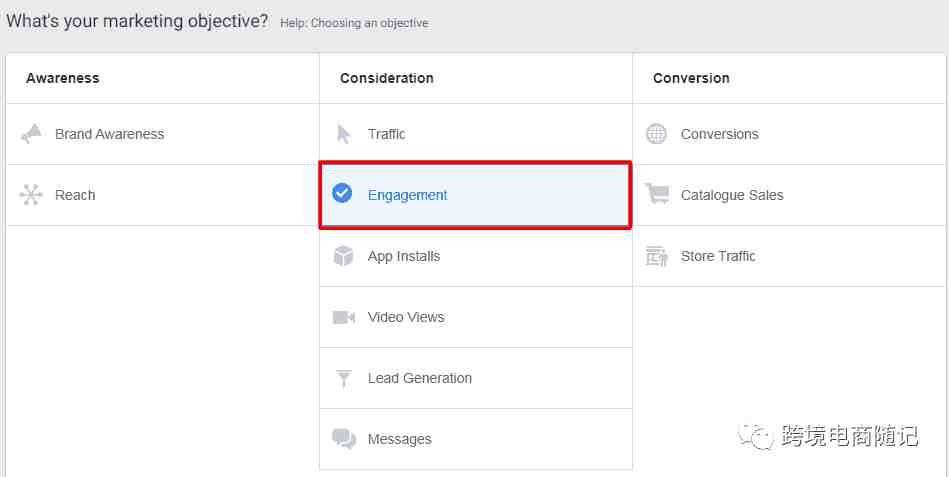Select Store Traffic objective text

pos(718,256)
